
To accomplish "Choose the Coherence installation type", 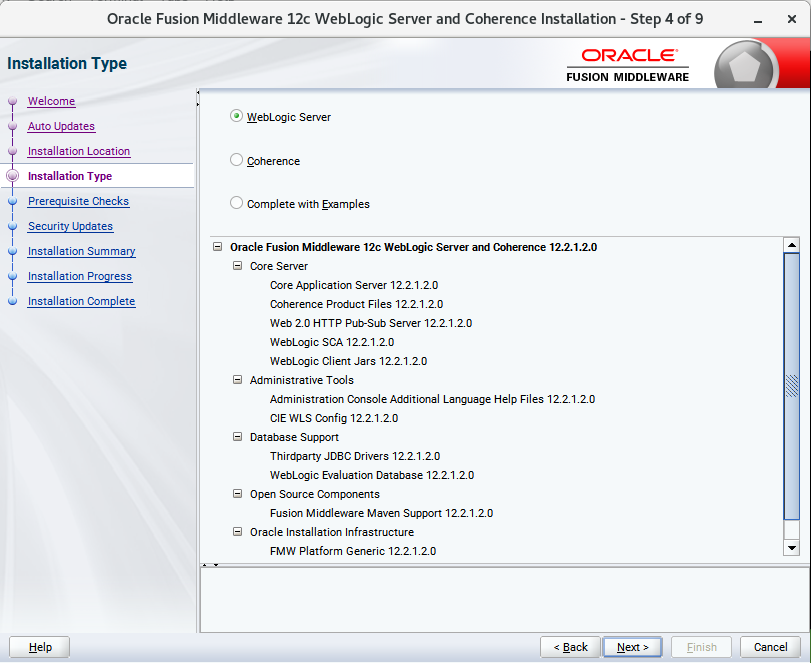I will point(237,160).
